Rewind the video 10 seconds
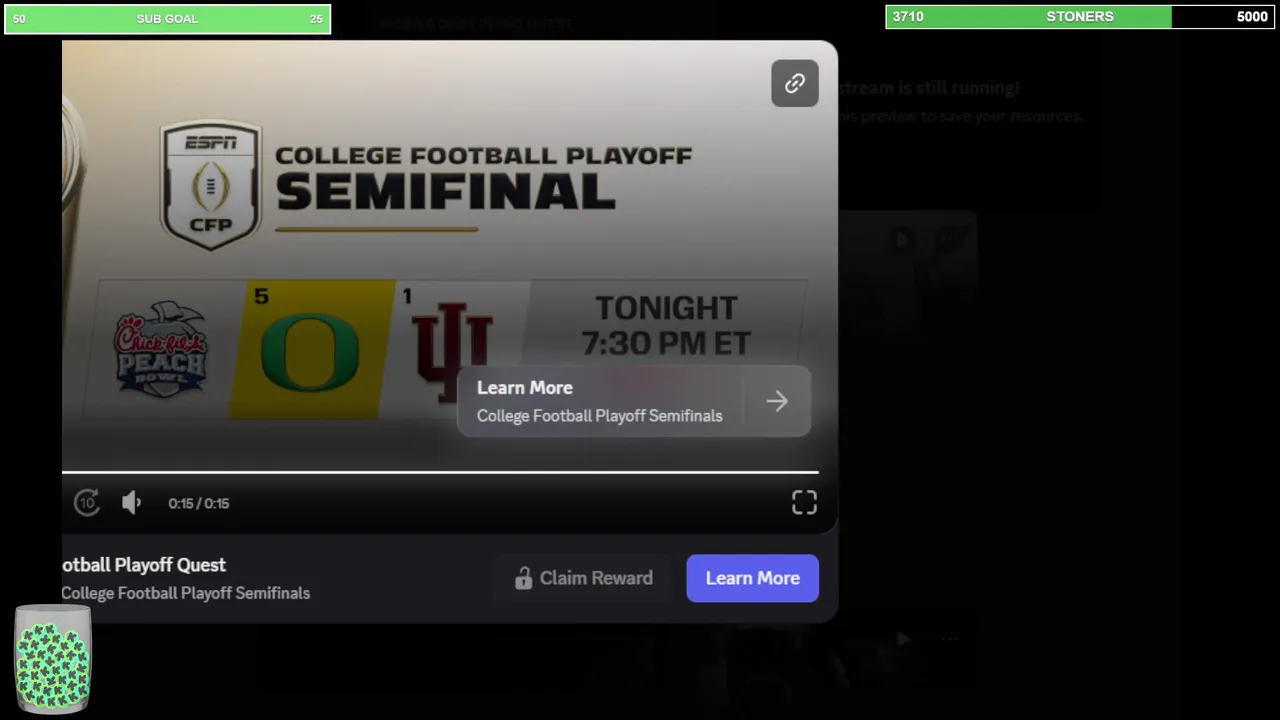 tap(87, 503)
